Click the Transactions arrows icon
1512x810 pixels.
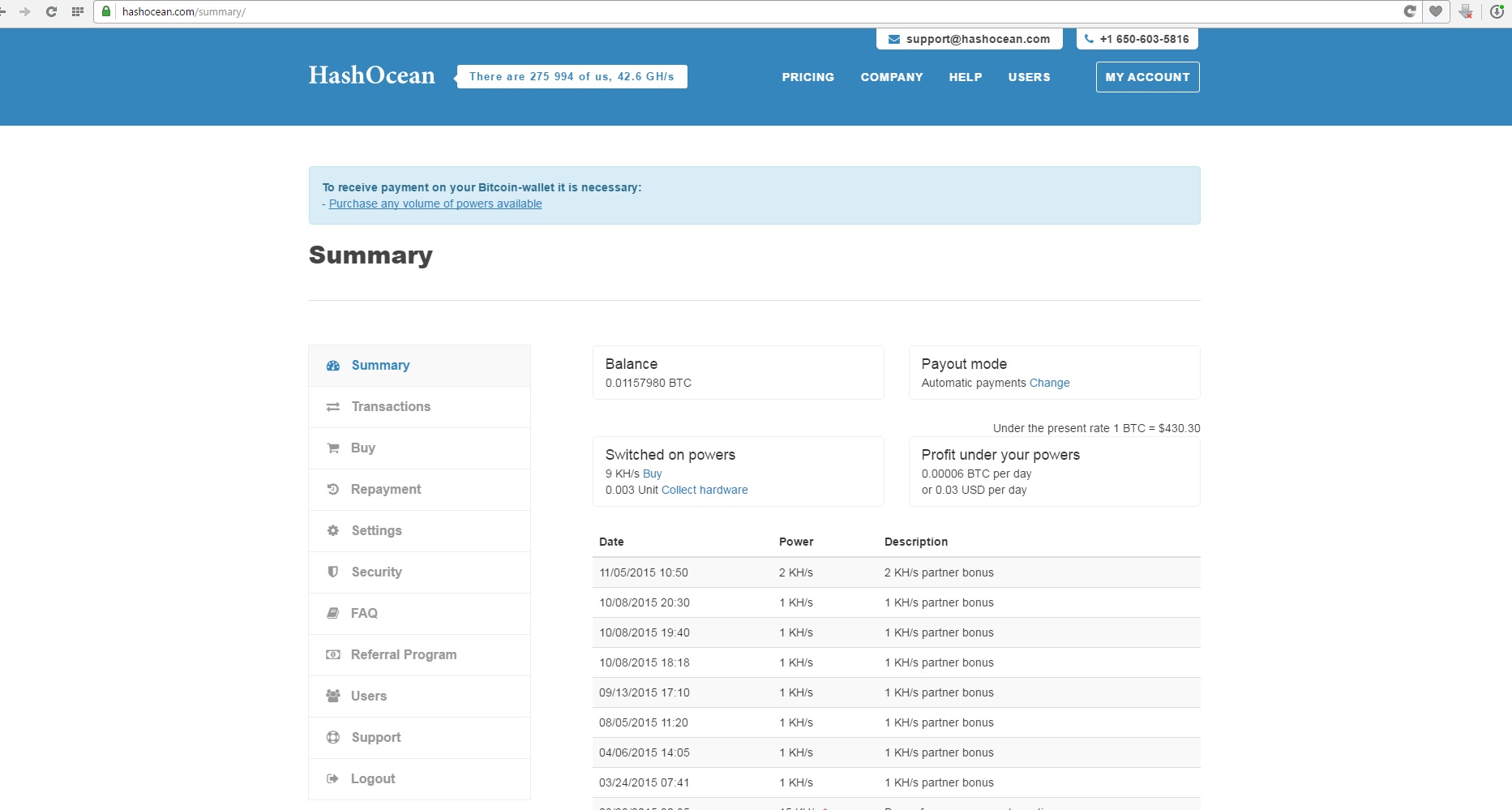coord(332,407)
